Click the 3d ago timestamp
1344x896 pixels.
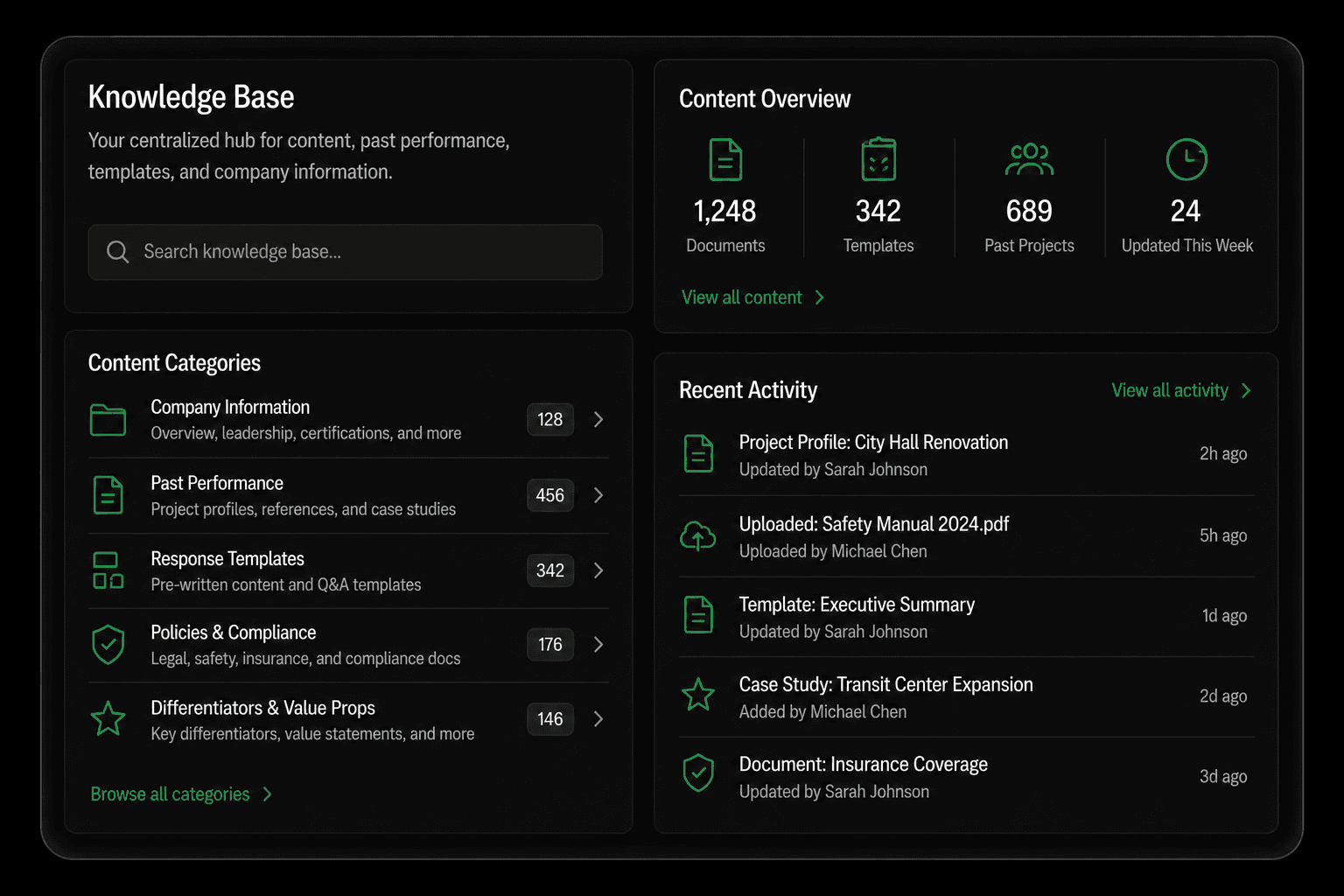click(1223, 777)
